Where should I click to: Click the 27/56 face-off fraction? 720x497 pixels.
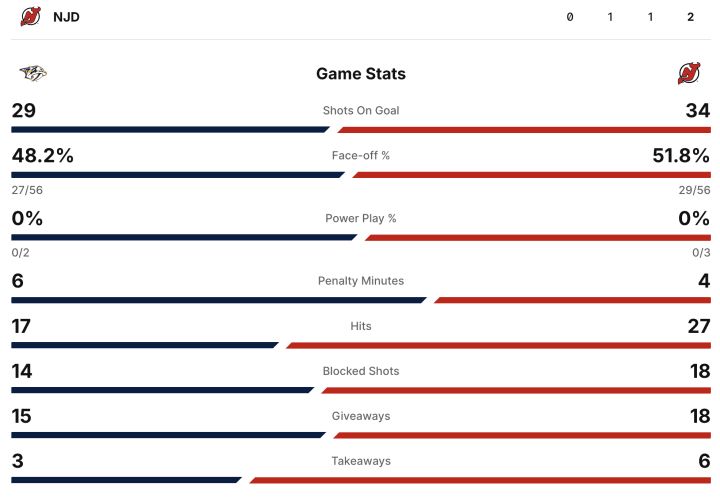27,190
